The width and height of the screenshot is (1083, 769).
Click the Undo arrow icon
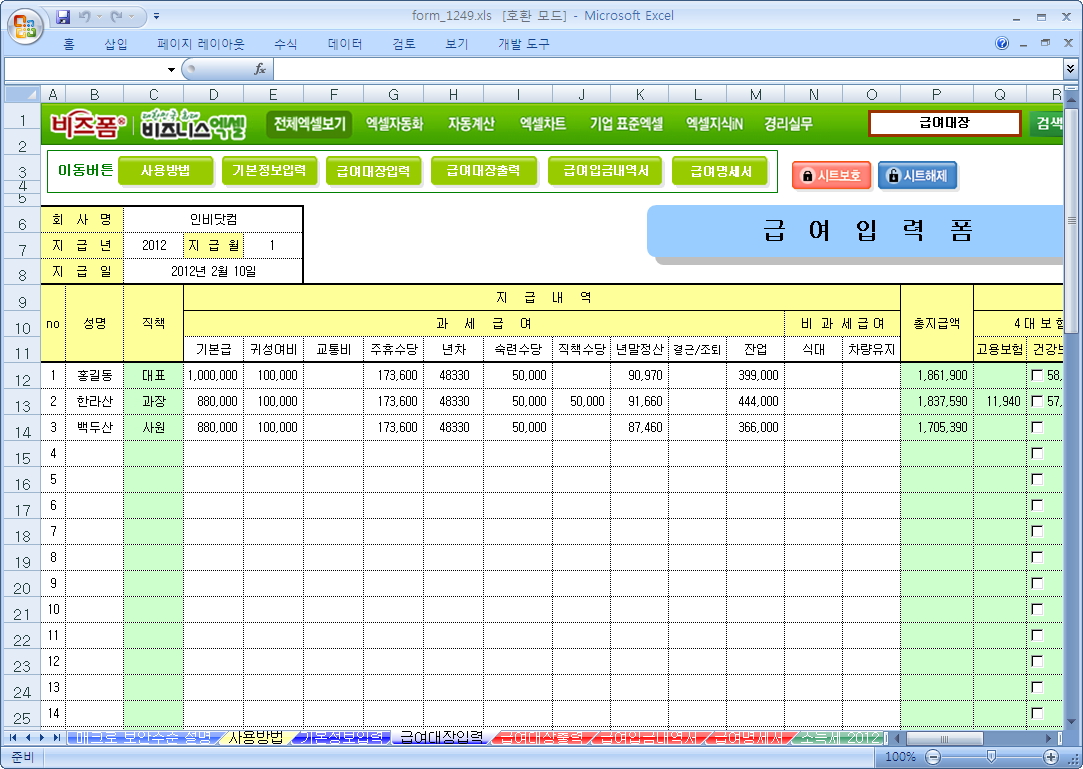pos(85,17)
